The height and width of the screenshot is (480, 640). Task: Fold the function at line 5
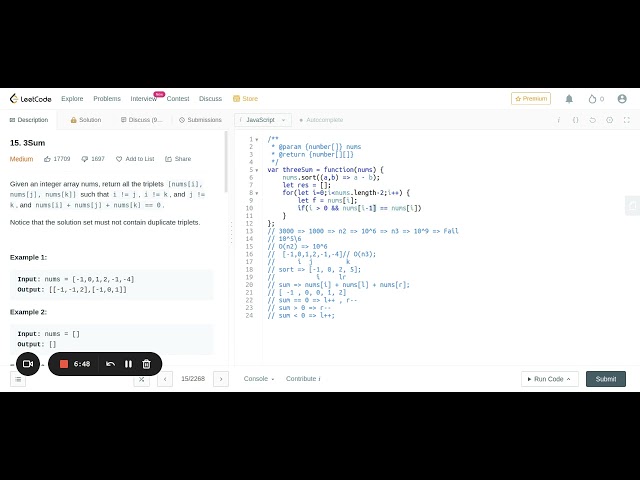(x=257, y=170)
